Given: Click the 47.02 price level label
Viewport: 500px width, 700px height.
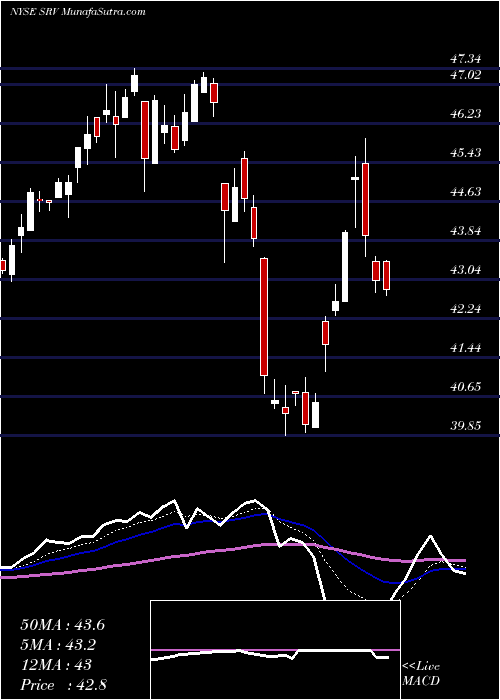Looking at the screenshot, I should [x=465, y=75].
